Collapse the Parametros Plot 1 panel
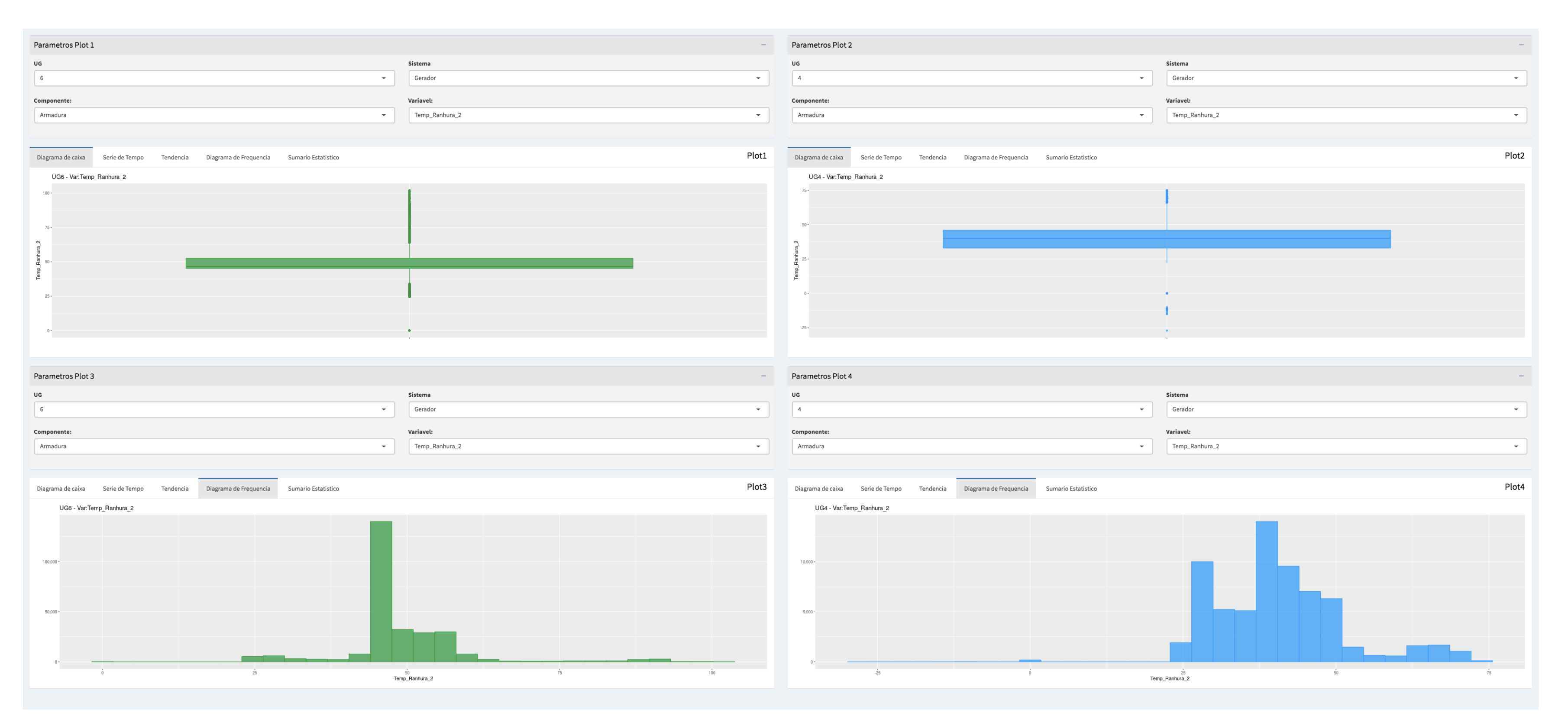 click(x=763, y=45)
